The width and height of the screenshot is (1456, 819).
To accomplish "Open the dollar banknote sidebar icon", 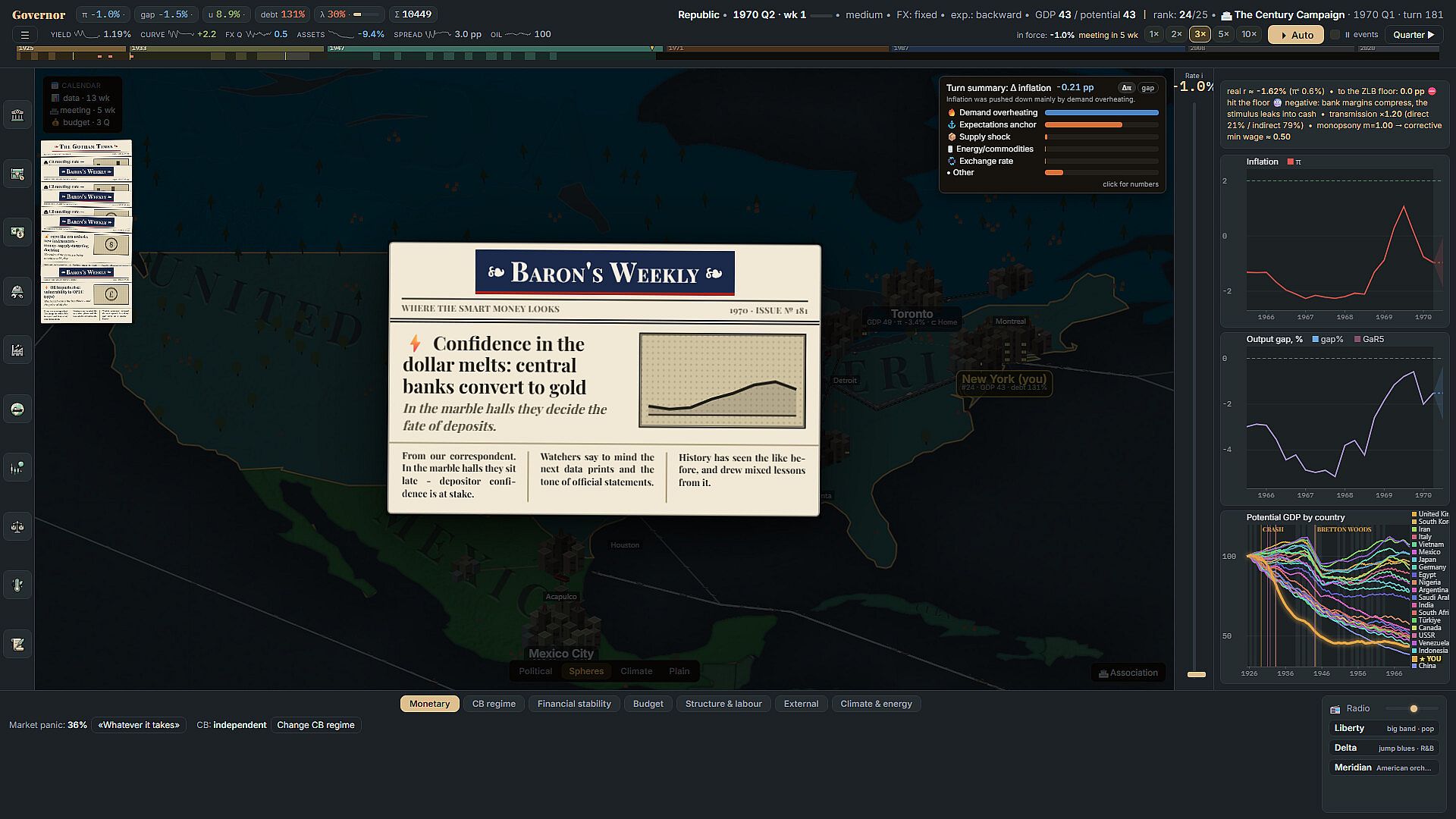I will 17,233.
